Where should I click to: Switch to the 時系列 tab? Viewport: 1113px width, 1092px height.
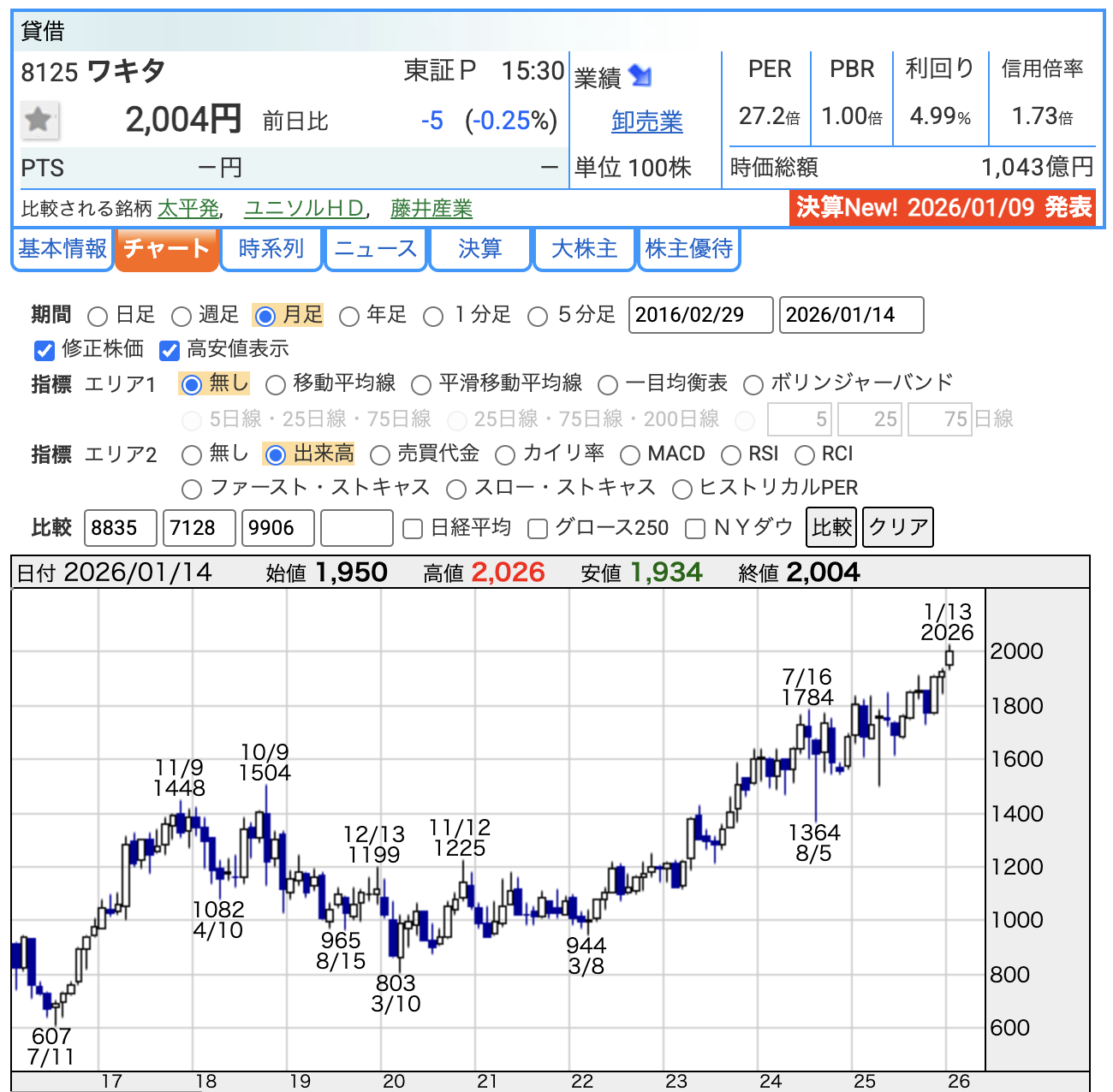coord(271,249)
